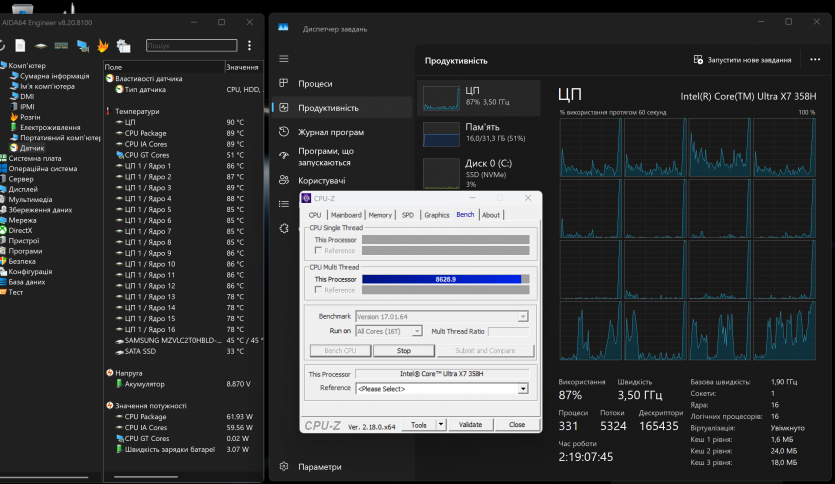Image resolution: width=835 pixels, height=484 pixels.
Task: Click the Task Manager hamburger menu icon
Action: [x=284, y=59]
